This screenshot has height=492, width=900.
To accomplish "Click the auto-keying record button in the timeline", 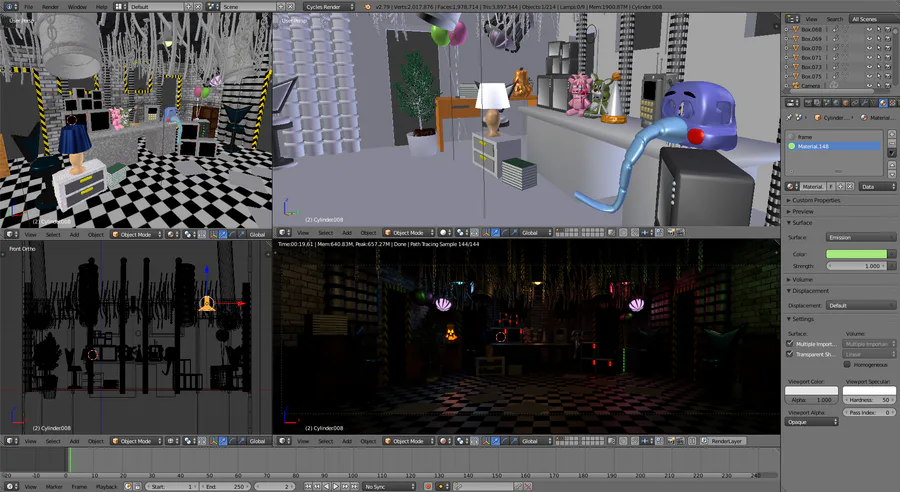I will click(428, 486).
